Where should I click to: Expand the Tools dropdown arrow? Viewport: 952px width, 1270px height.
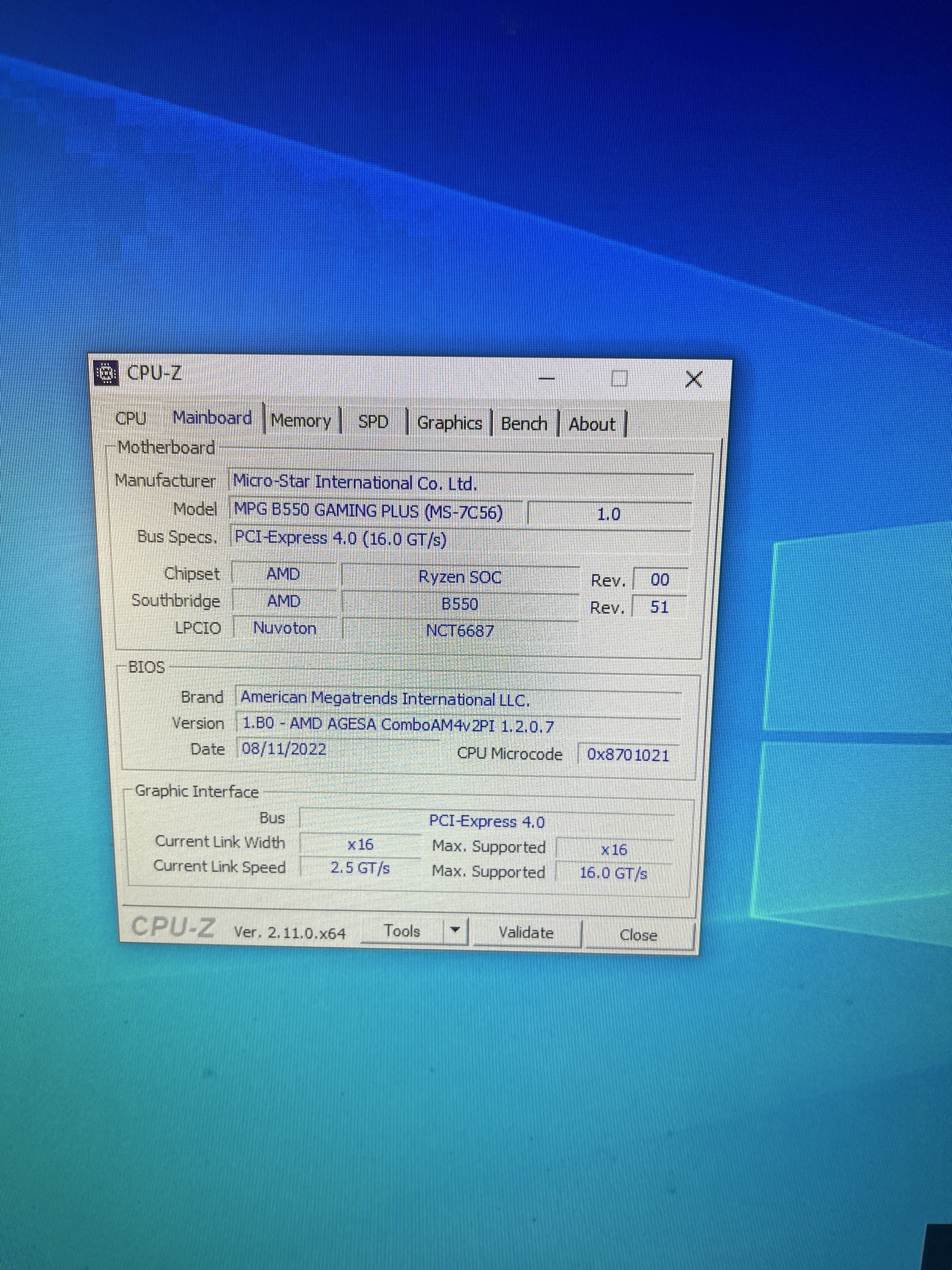(x=455, y=931)
